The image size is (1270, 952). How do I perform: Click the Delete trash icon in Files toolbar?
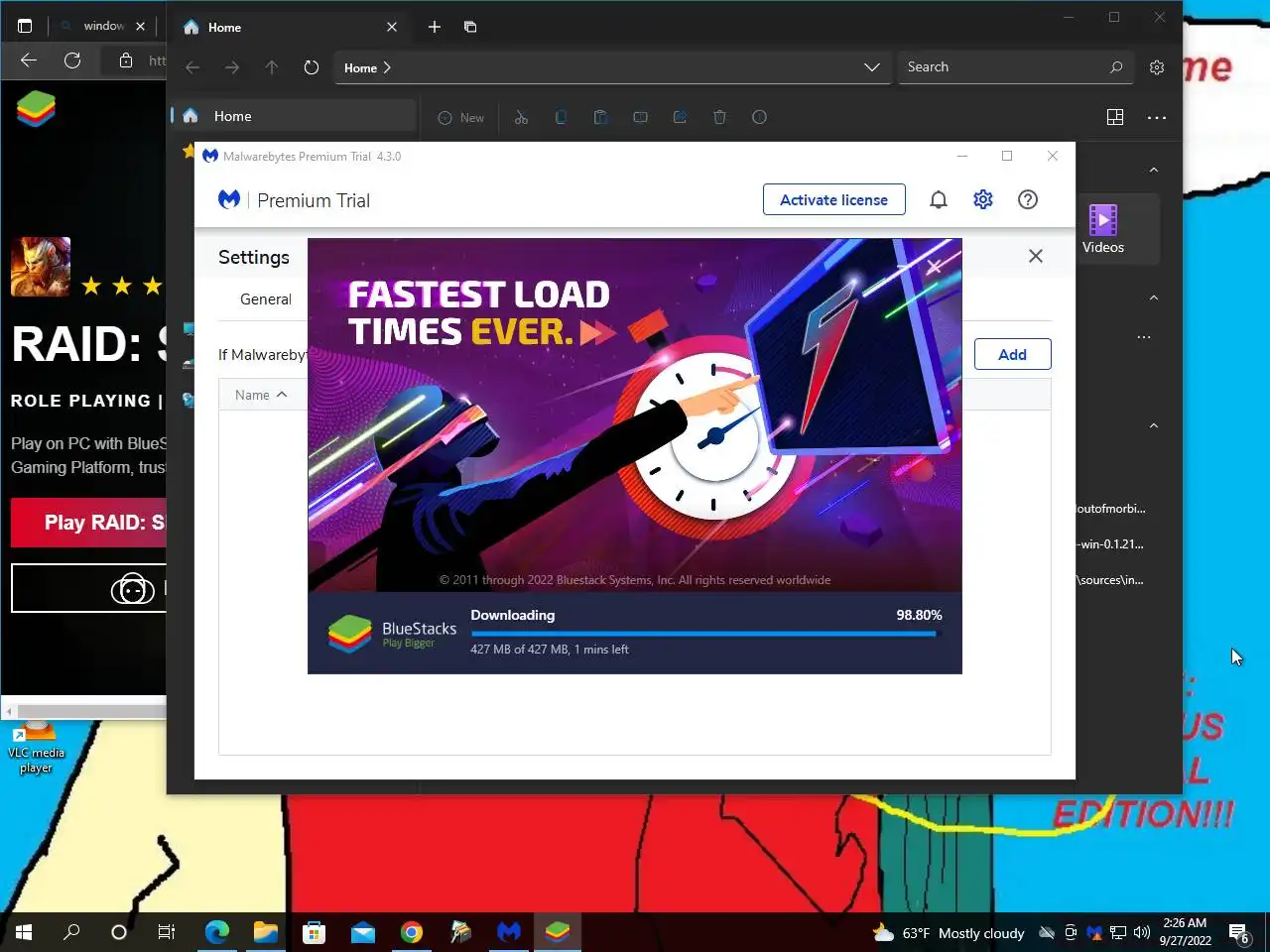[719, 117]
